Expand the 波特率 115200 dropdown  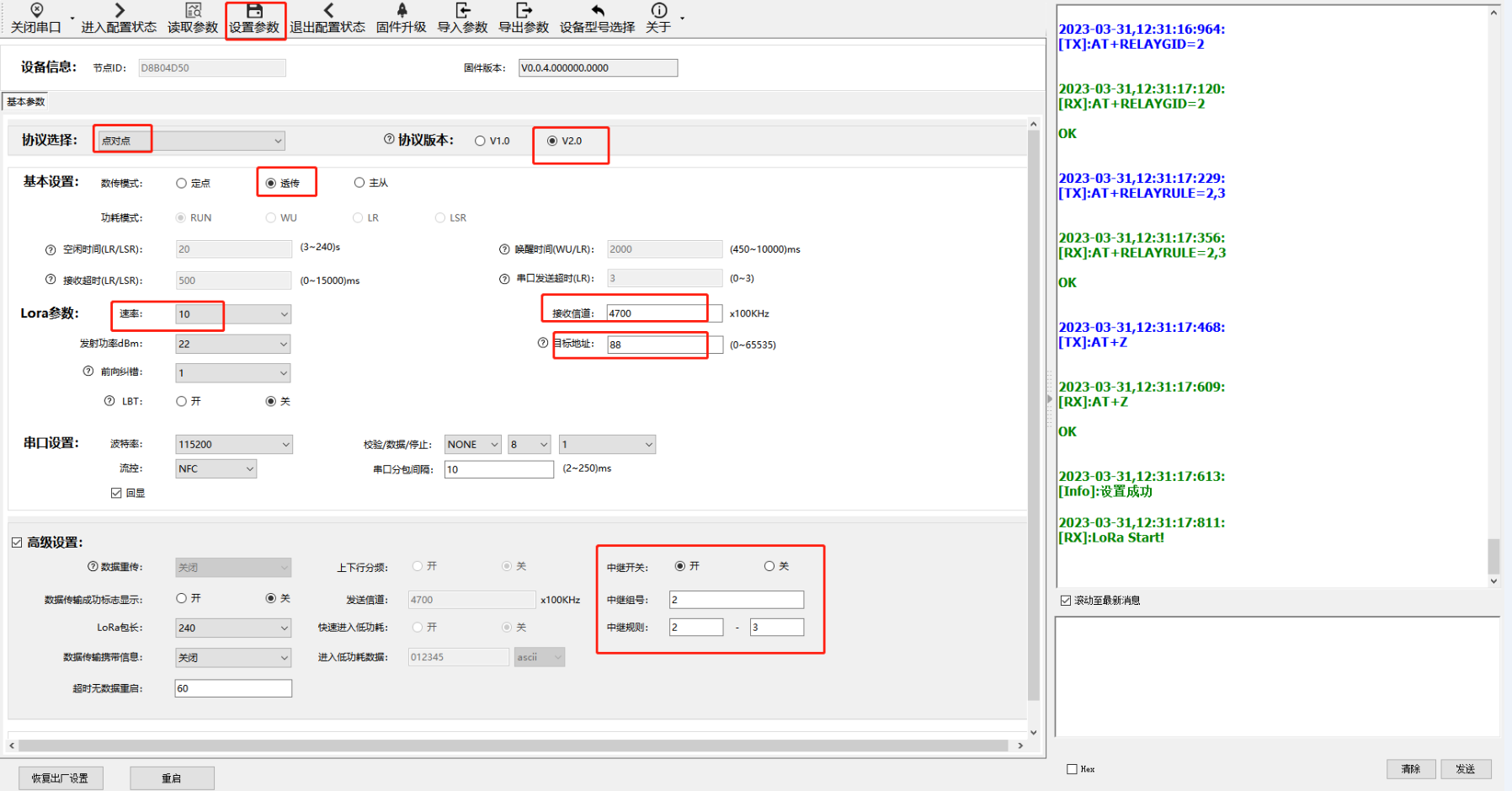click(285, 445)
